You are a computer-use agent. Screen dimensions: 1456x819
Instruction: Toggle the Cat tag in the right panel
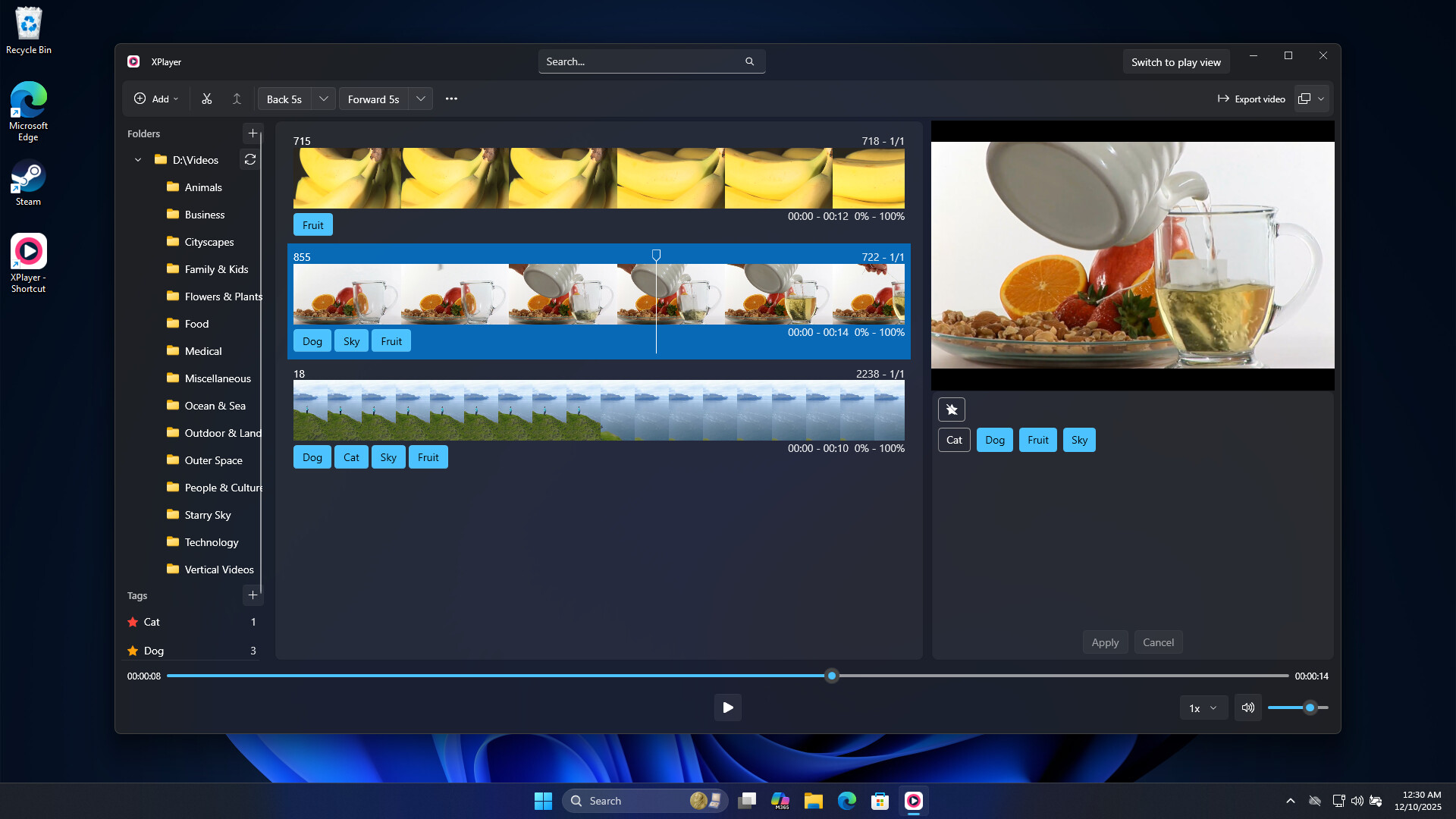953,440
